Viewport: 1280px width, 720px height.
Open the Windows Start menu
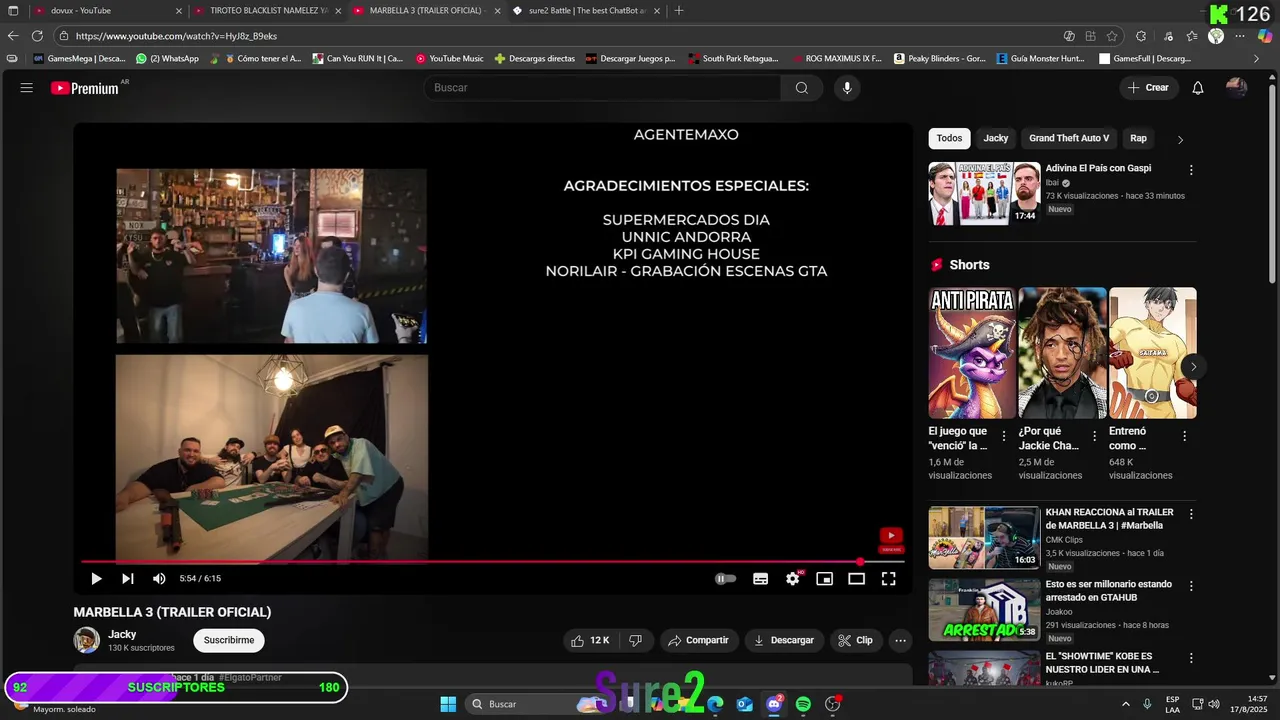click(448, 704)
